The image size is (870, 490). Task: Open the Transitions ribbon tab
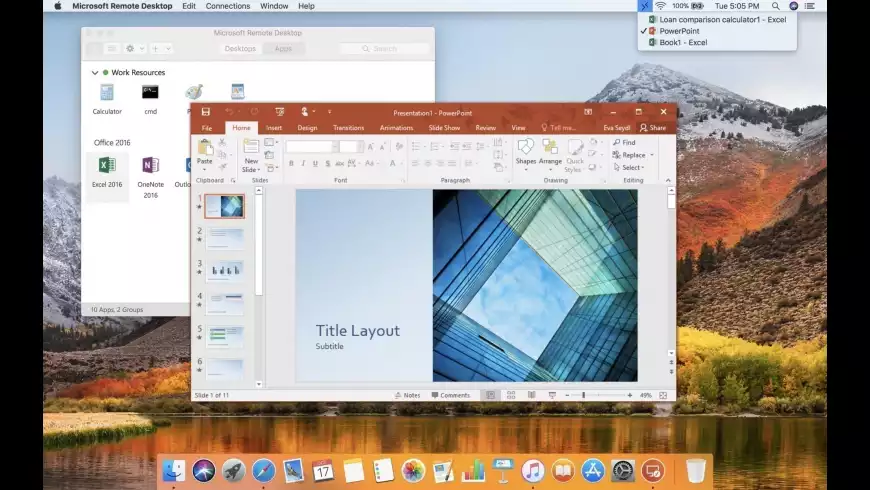tap(348, 128)
